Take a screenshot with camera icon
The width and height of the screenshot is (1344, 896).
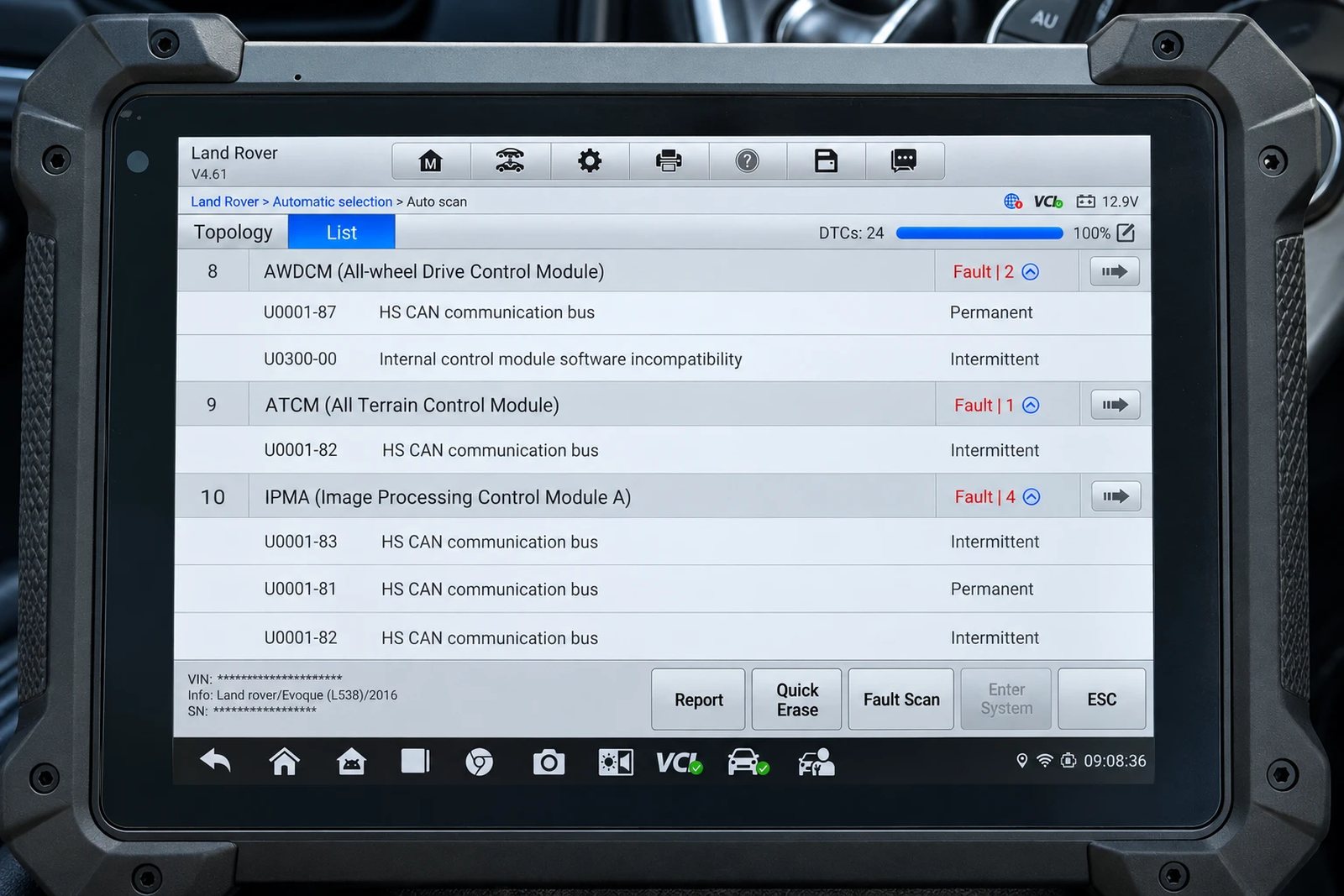549,762
